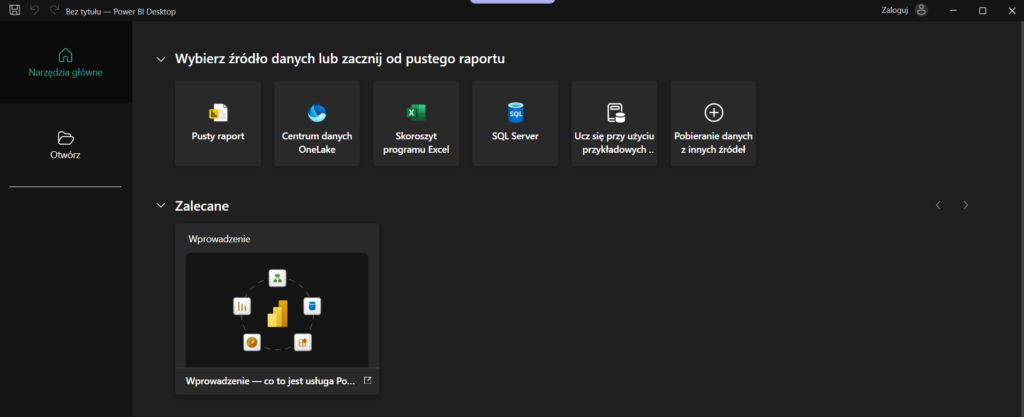Image resolution: width=1024 pixels, height=417 pixels.
Task: Click Pobieranie danych z innych źródeł plus icon
Action: [x=713, y=112]
